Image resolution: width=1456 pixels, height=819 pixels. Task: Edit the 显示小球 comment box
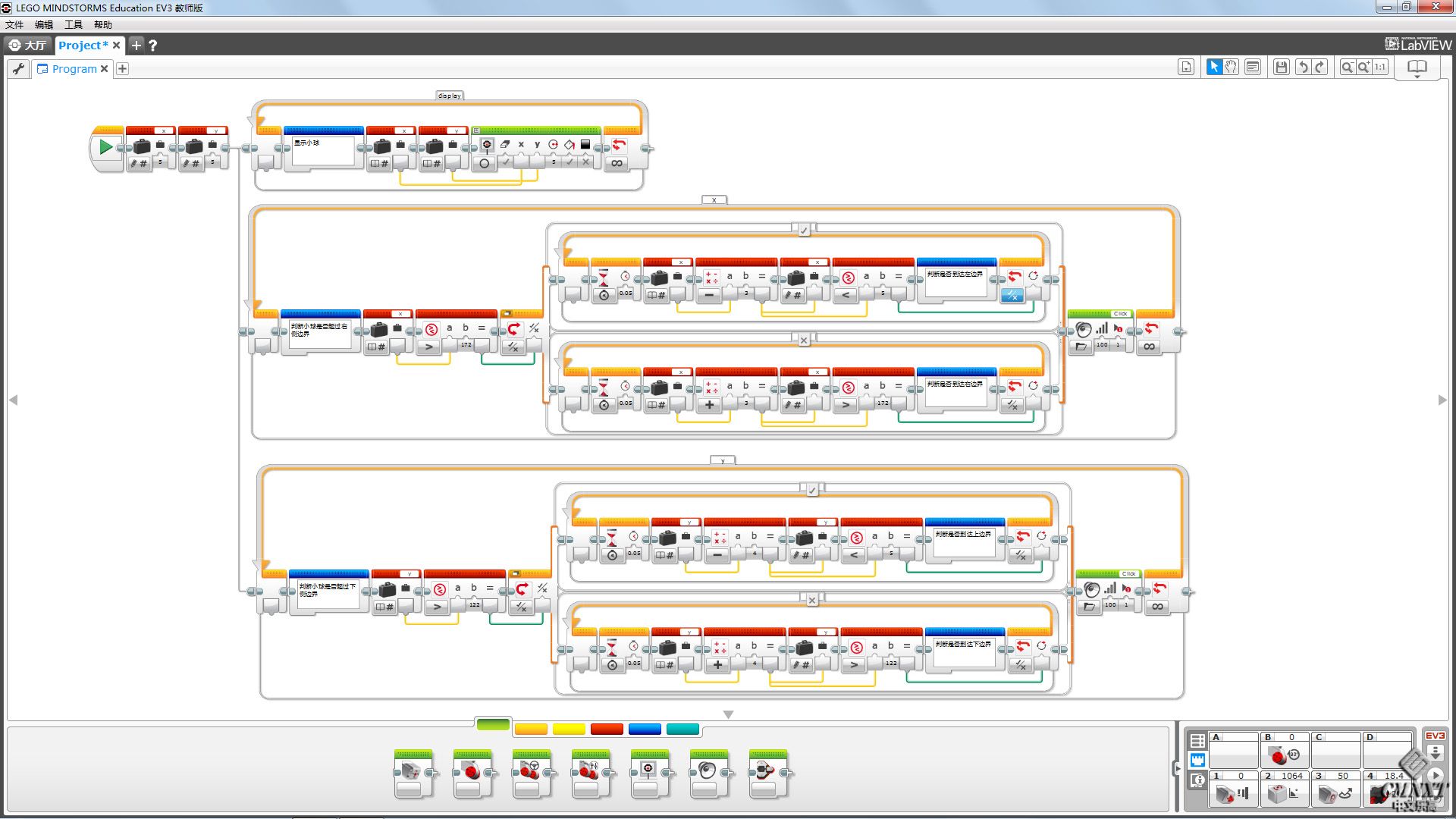click(x=323, y=151)
